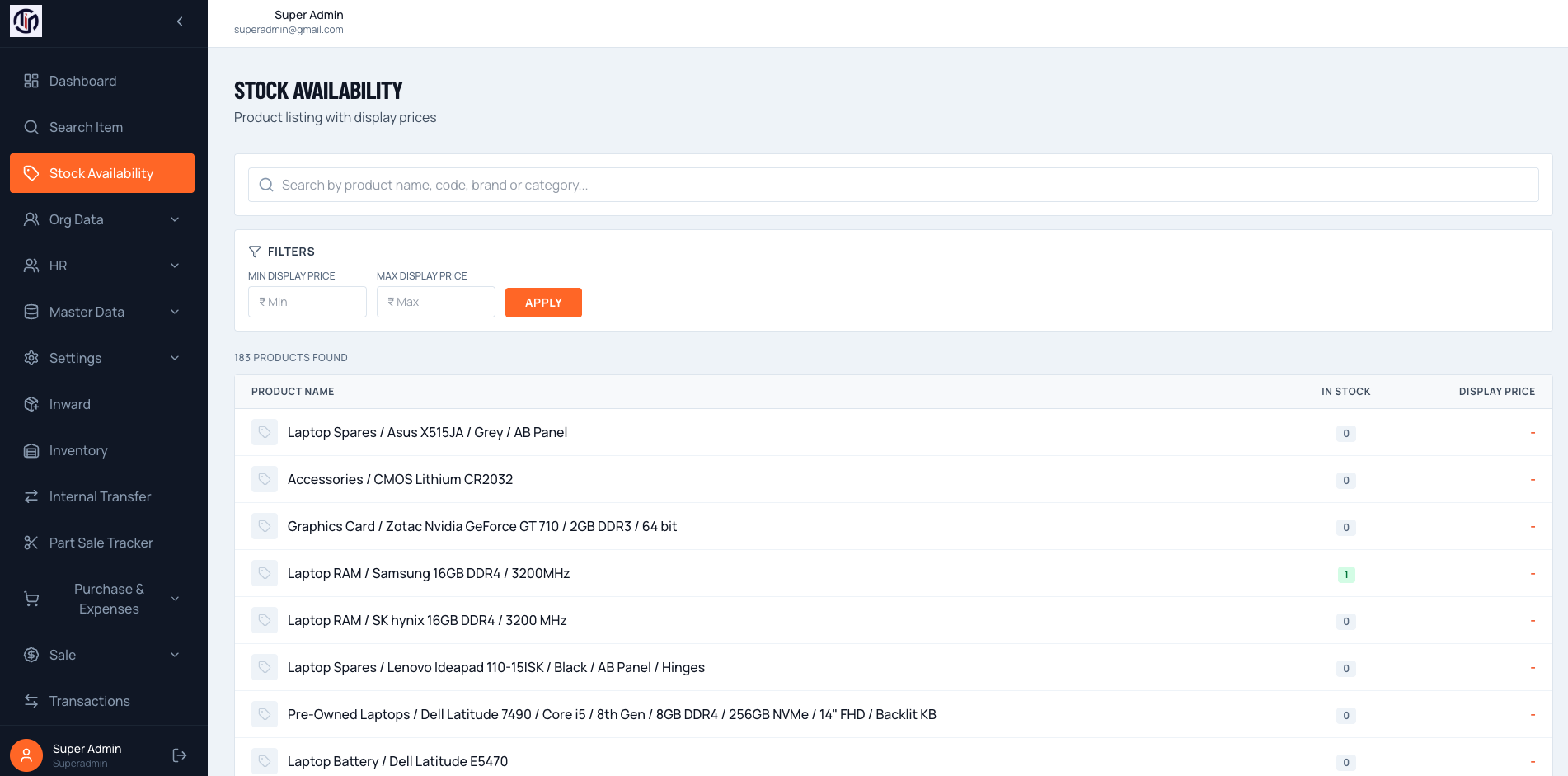Open Part Sale Tracker

point(102,543)
